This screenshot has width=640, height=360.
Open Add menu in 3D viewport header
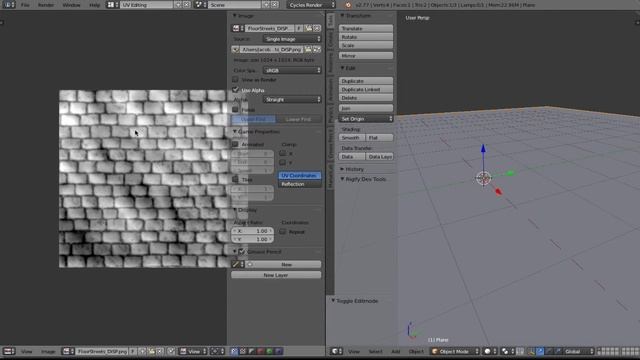pyautogui.click(x=396, y=351)
